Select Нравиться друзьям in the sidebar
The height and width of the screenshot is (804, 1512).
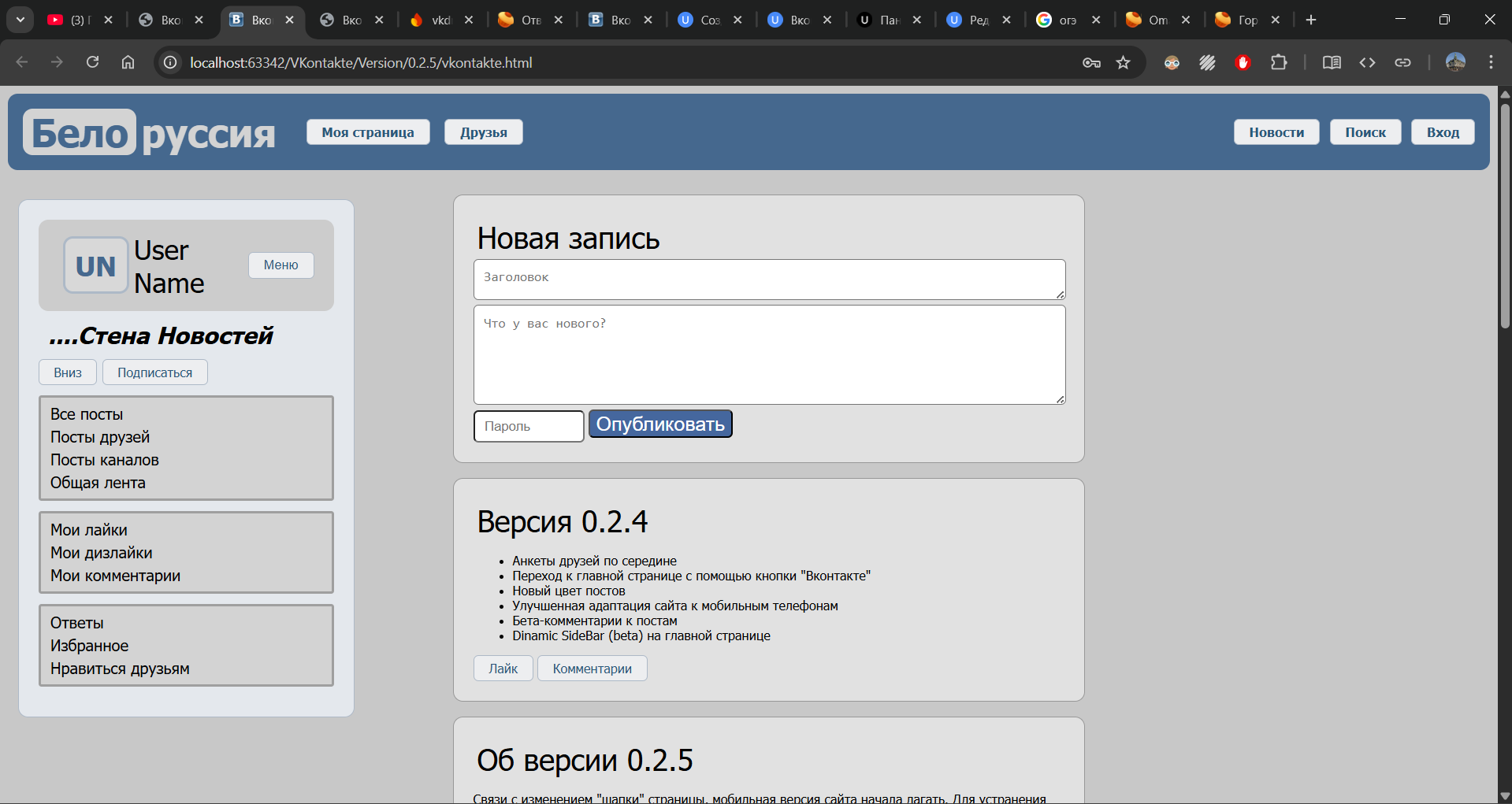pyautogui.click(x=120, y=669)
